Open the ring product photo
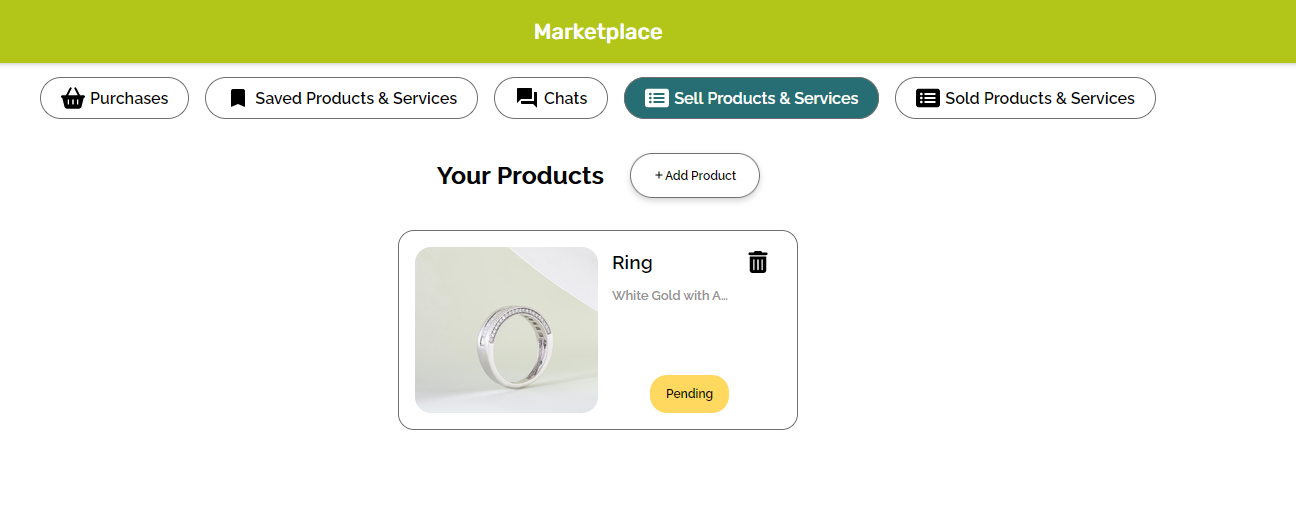This screenshot has width=1296, height=520. tap(506, 330)
